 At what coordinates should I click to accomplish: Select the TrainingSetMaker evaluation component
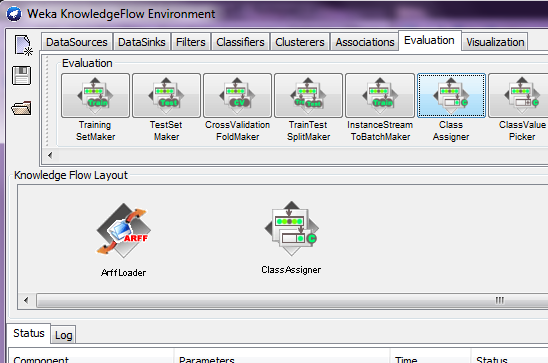95,95
